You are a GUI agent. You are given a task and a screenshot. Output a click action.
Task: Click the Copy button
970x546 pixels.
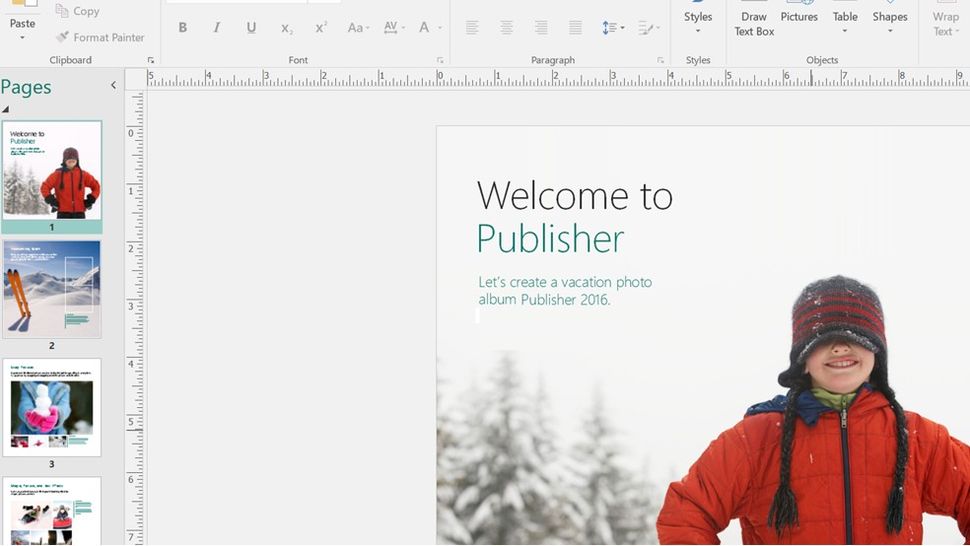tap(77, 11)
